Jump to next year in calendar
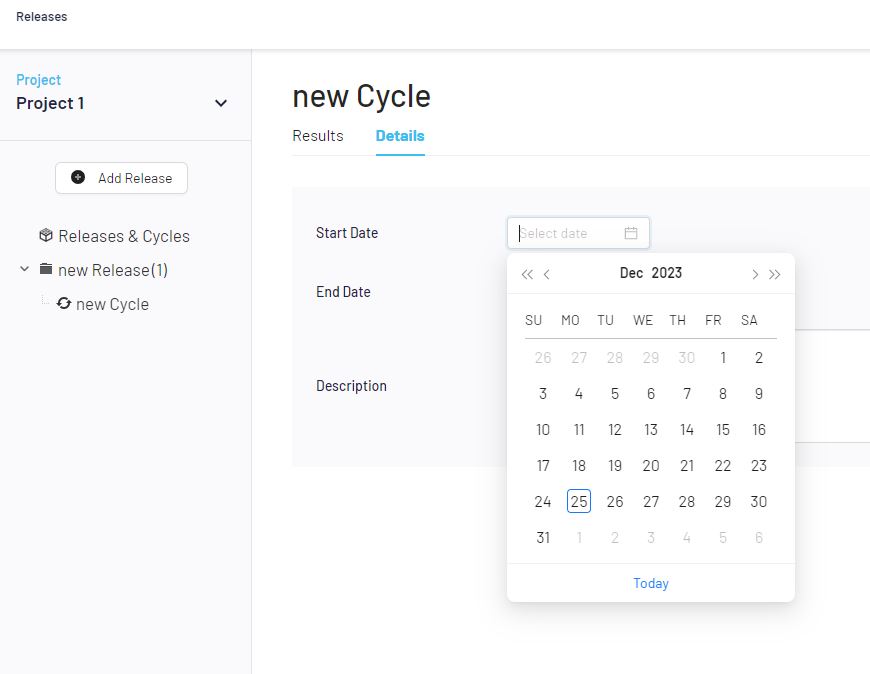Image resolution: width=870 pixels, height=674 pixels. point(775,274)
